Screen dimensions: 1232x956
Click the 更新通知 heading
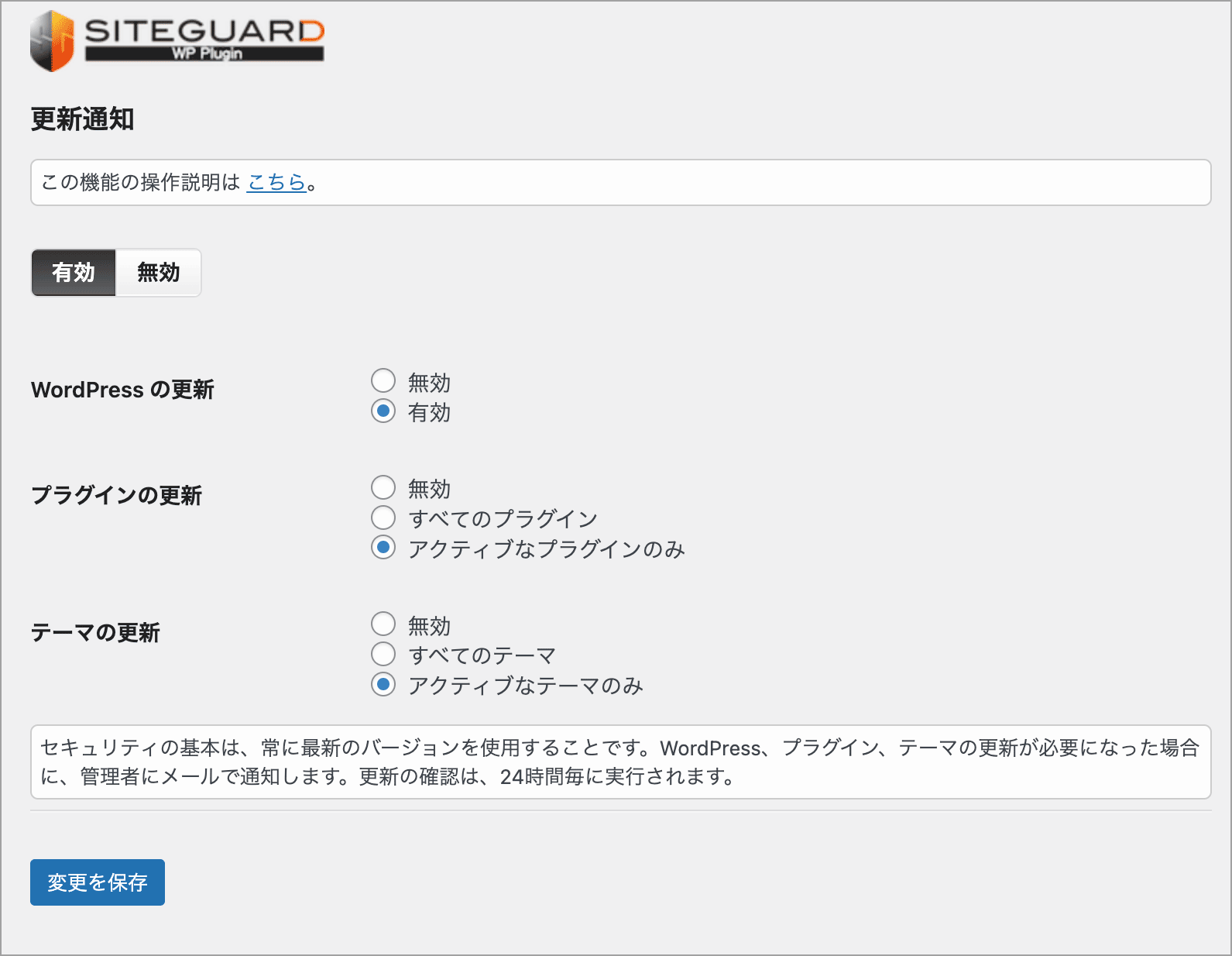tap(83, 119)
